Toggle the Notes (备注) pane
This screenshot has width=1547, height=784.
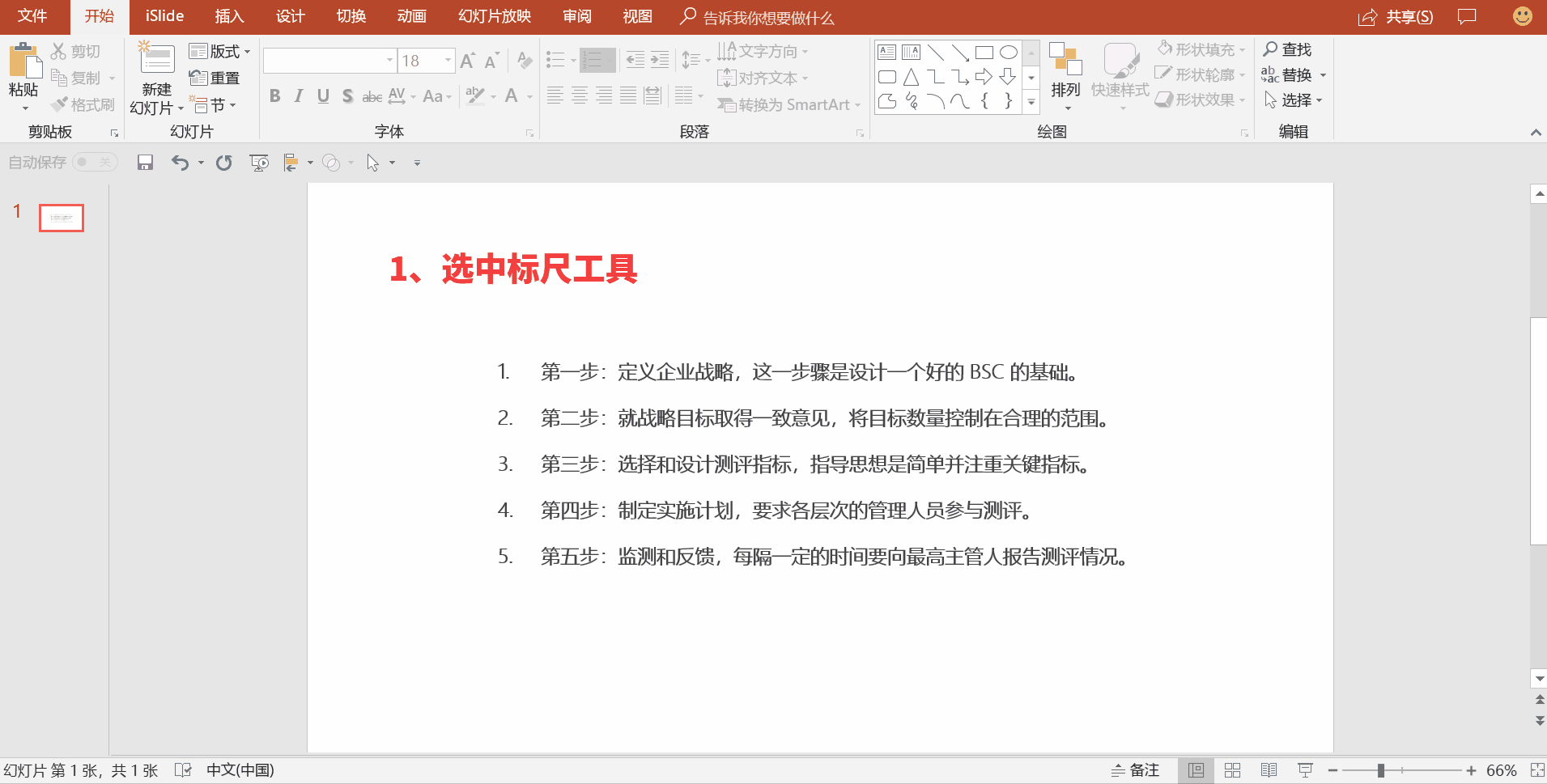point(1135,770)
